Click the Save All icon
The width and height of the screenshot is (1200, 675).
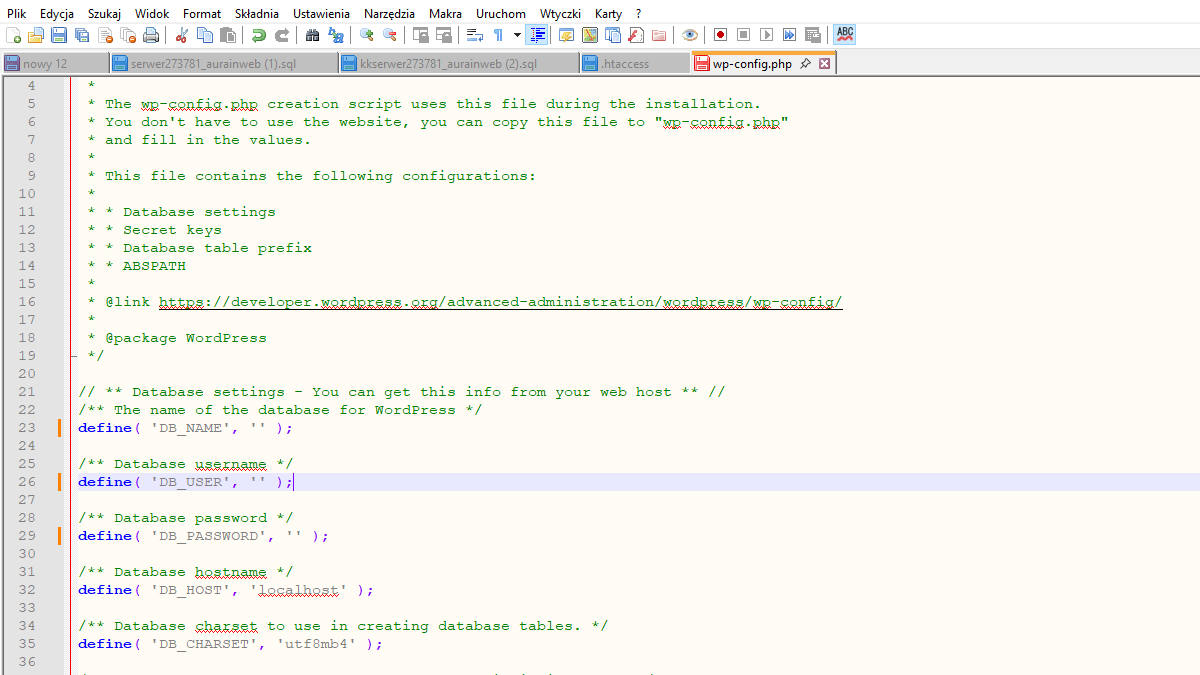click(x=82, y=35)
